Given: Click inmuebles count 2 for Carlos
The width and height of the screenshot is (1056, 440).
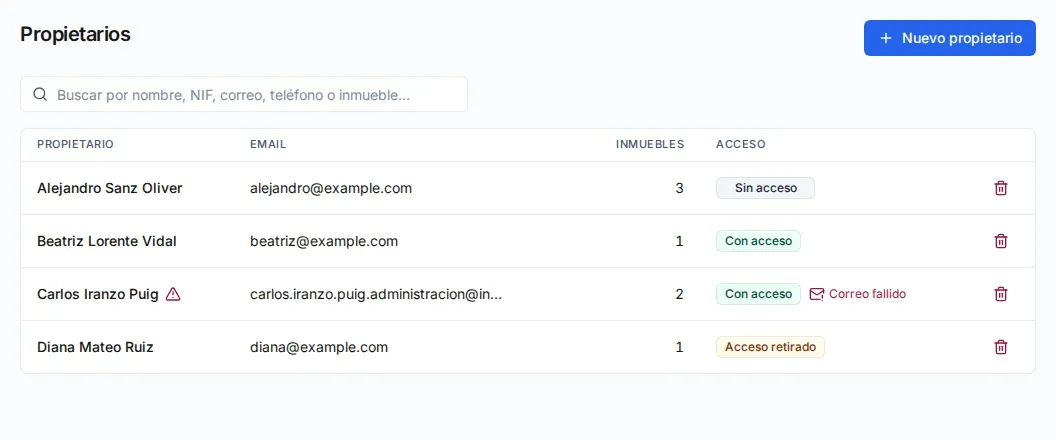Looking at the screenshot, I should click(680, 294).
